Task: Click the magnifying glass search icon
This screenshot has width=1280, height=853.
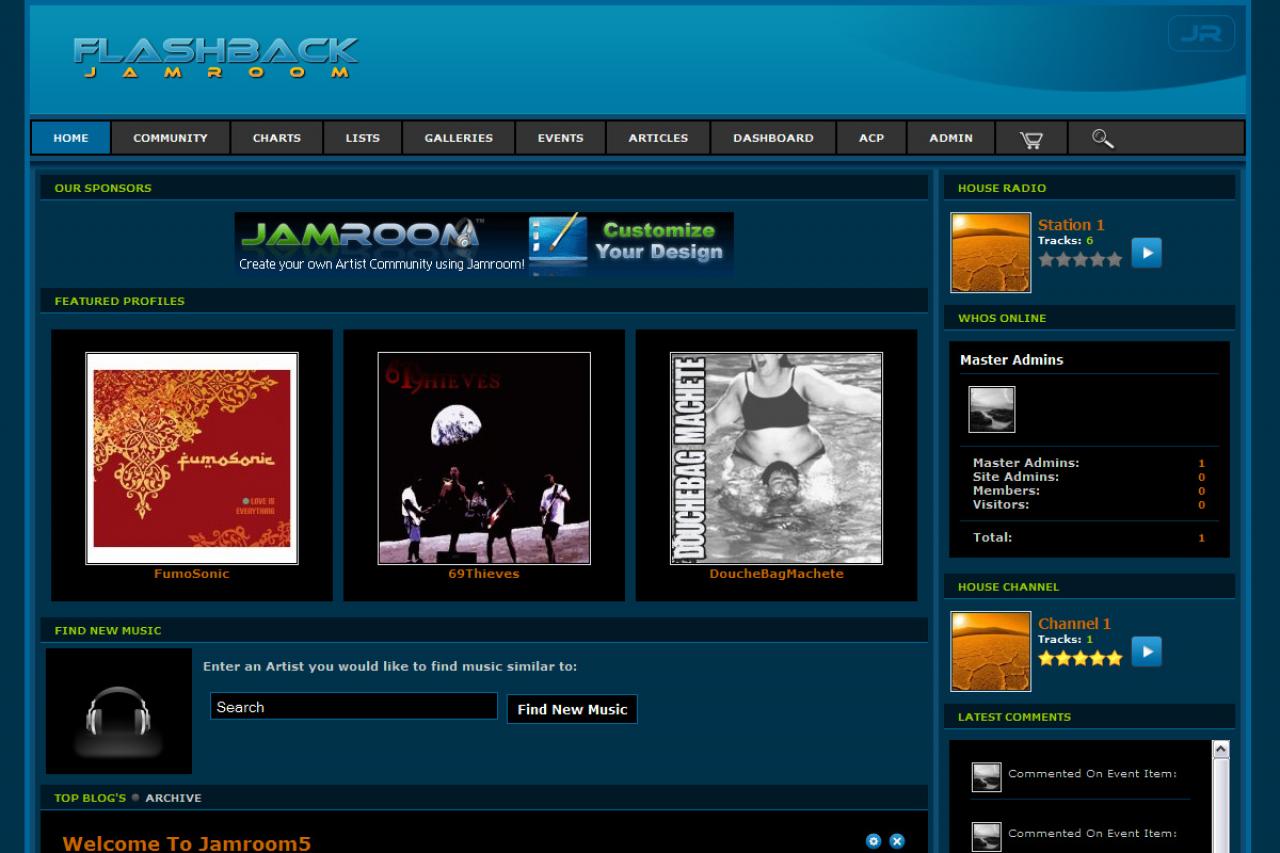Action: point(1103,139)
